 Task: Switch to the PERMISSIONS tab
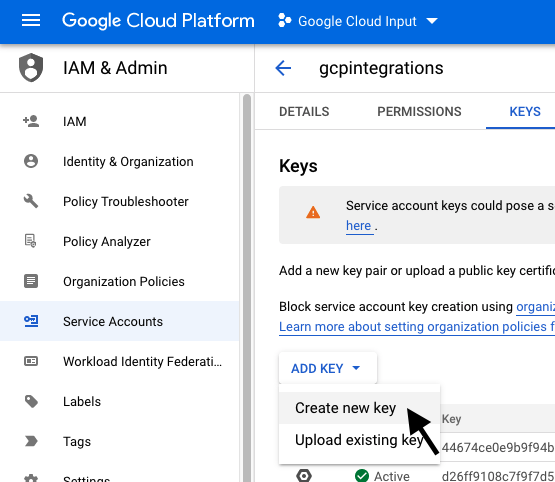coord(419,111)
